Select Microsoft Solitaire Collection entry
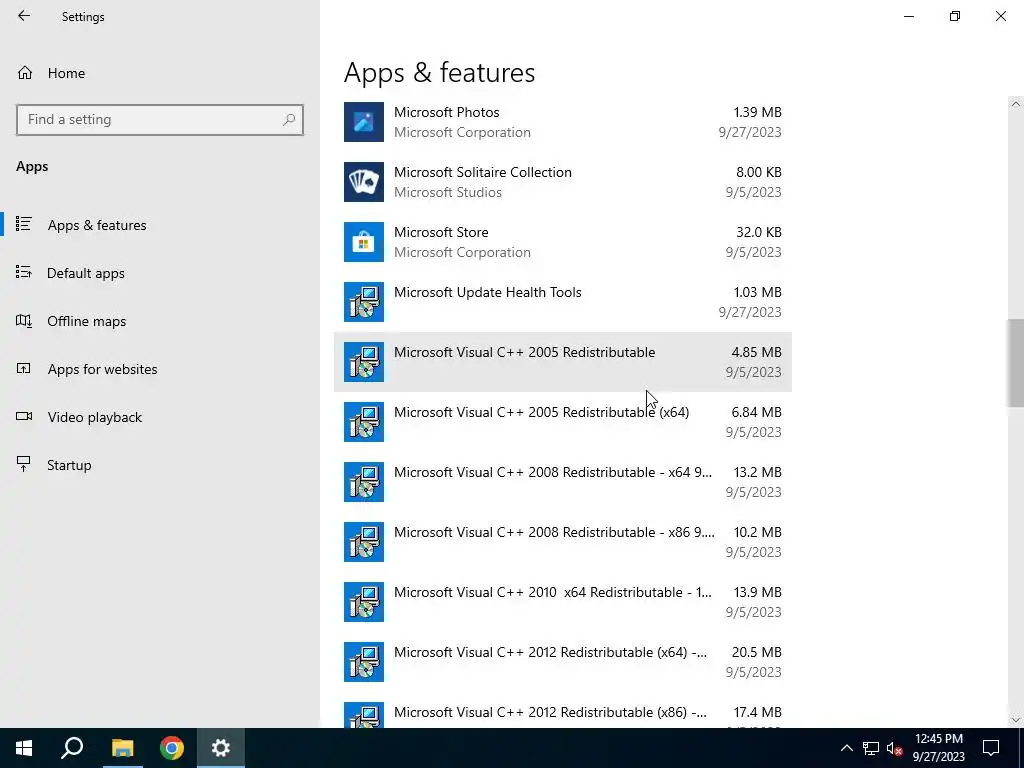Viewport: 1024px width, 768px height. [x=562, y=182]
